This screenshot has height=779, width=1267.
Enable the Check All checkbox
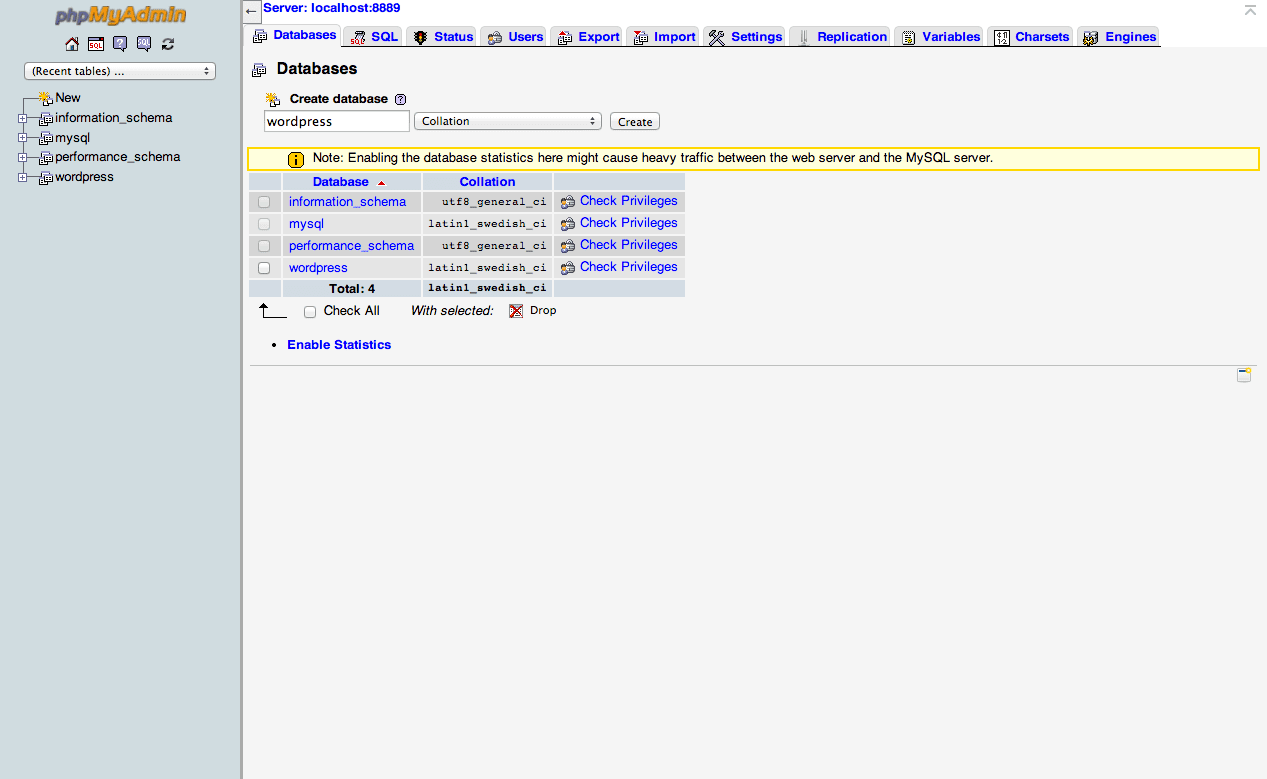pyautogui.click(x=310, y=311)
